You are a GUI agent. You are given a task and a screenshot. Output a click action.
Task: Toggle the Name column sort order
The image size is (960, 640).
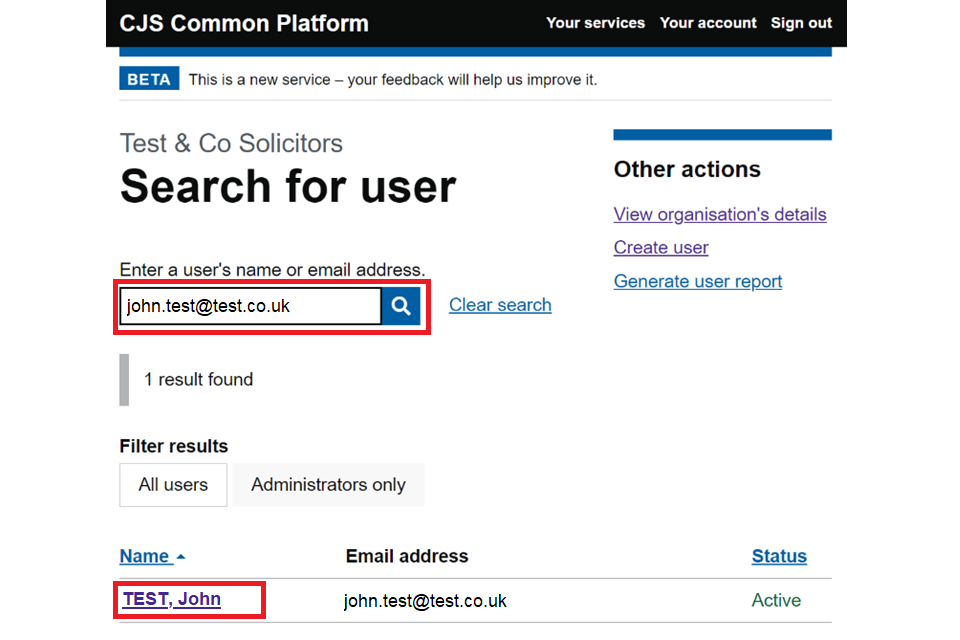click(145, 556)
